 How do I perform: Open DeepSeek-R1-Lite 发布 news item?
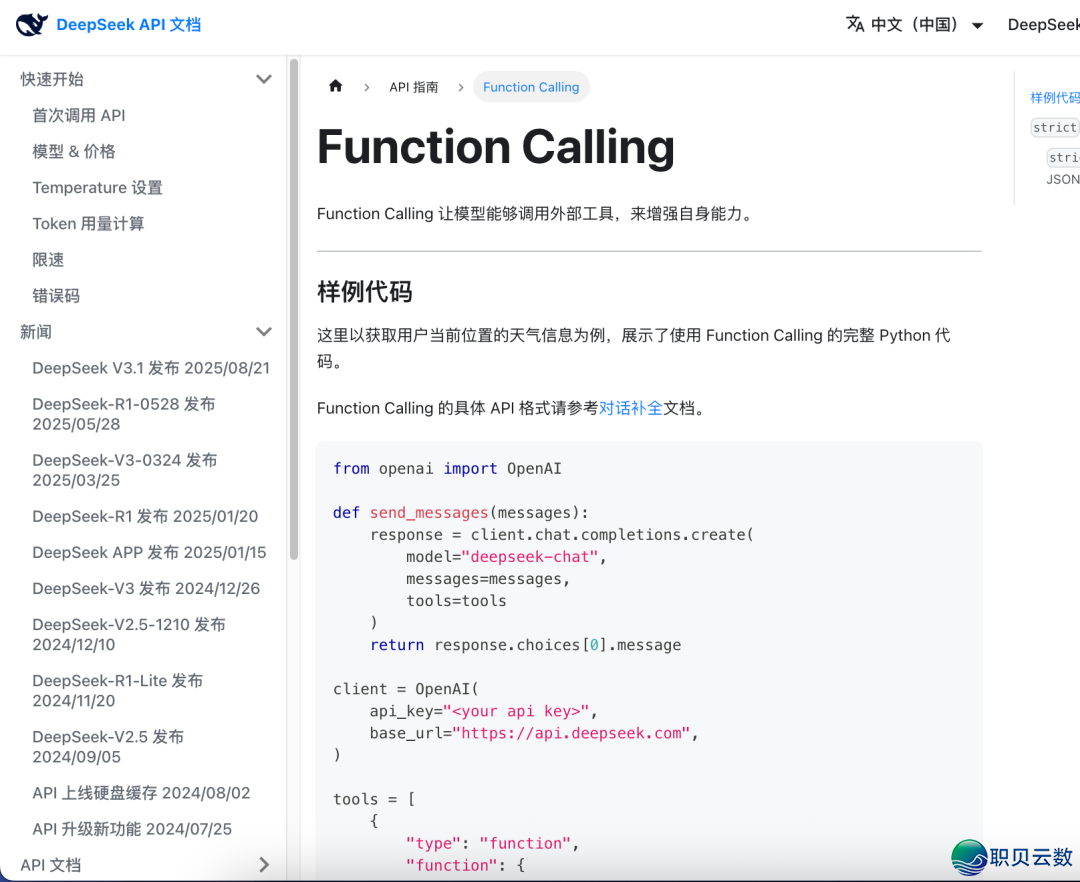click(118, 691)
